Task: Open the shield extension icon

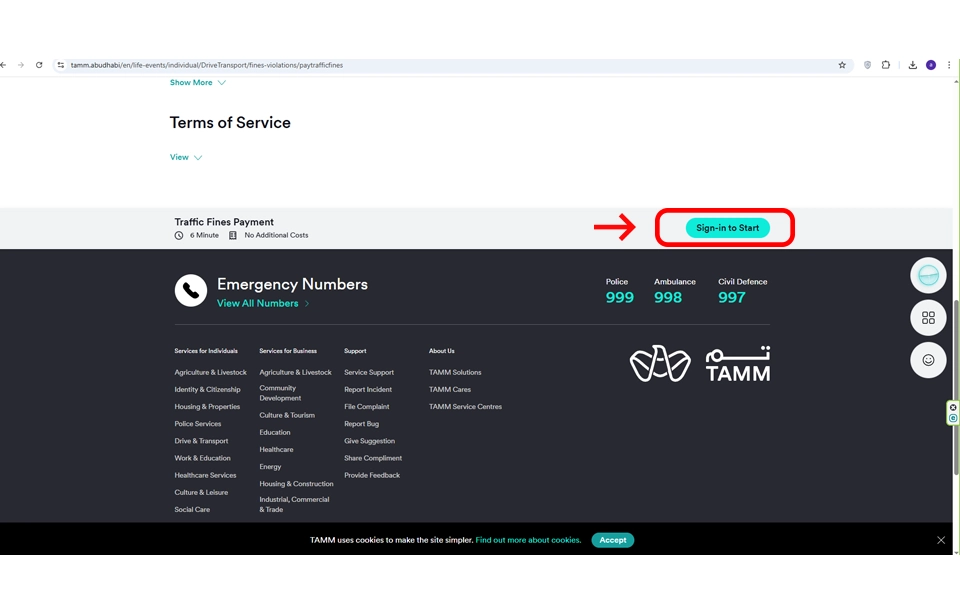Action: click(x=867, y=65)
